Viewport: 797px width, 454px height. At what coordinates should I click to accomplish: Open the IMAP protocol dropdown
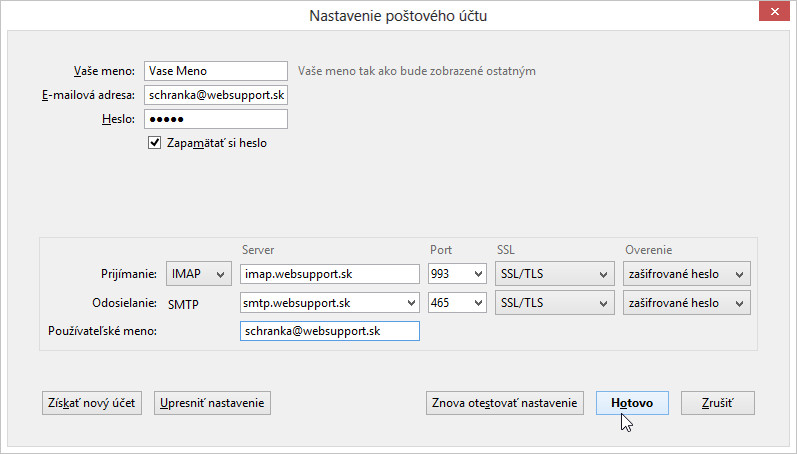click(199, 274)
